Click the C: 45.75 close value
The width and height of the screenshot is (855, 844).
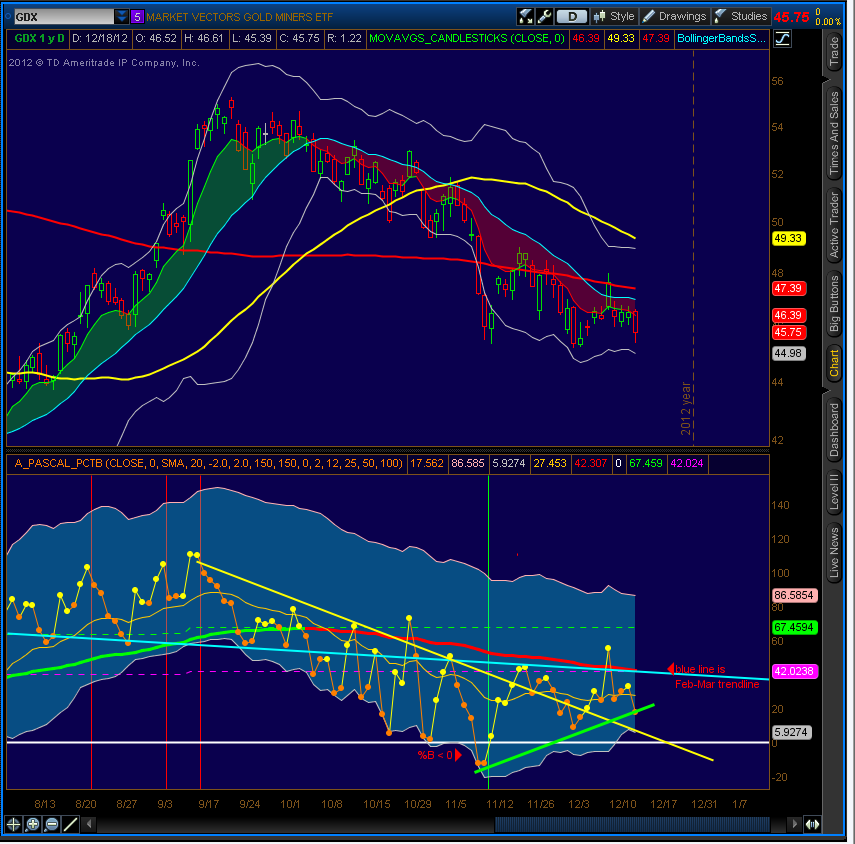[299, 38]
